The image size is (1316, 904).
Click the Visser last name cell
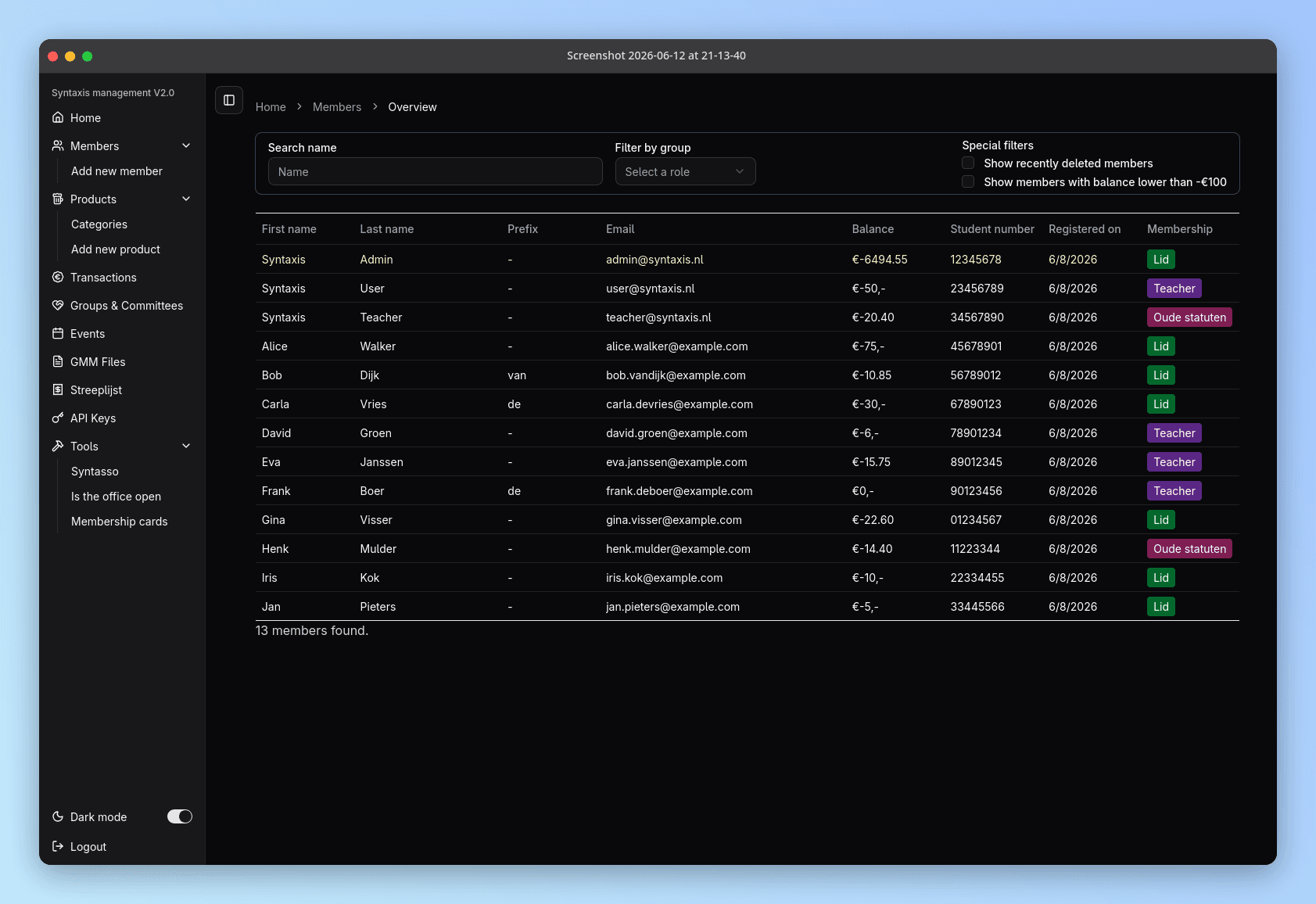pos(376,519)
